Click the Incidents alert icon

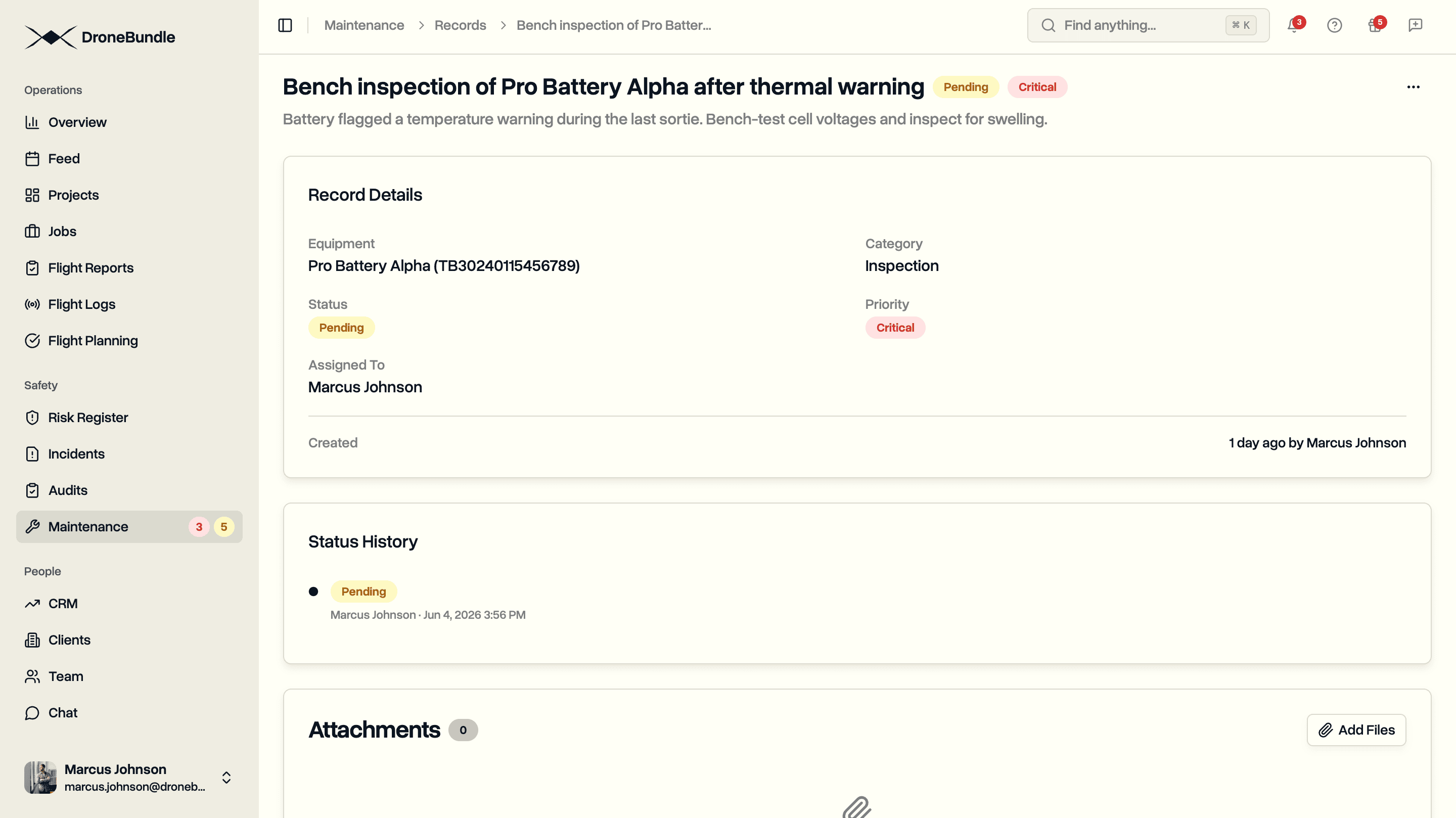tap(32, 454)
